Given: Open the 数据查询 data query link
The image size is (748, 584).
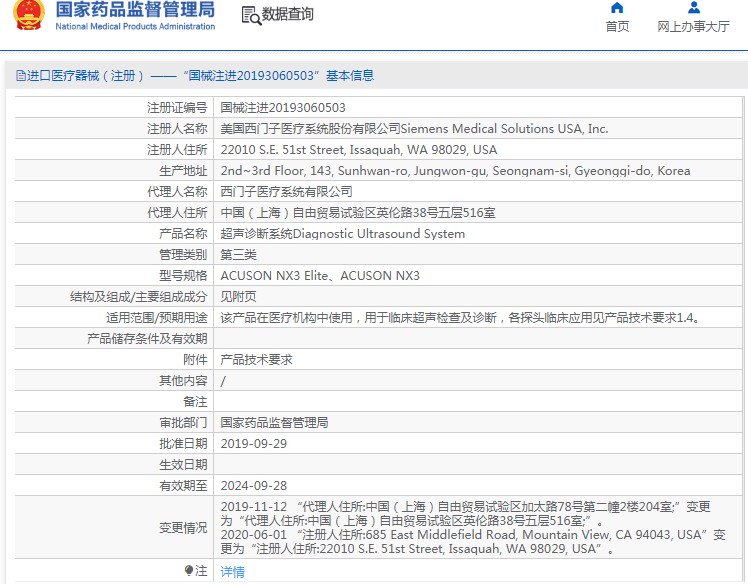Looking at the screenshot, I should click(x=287, y=14).
